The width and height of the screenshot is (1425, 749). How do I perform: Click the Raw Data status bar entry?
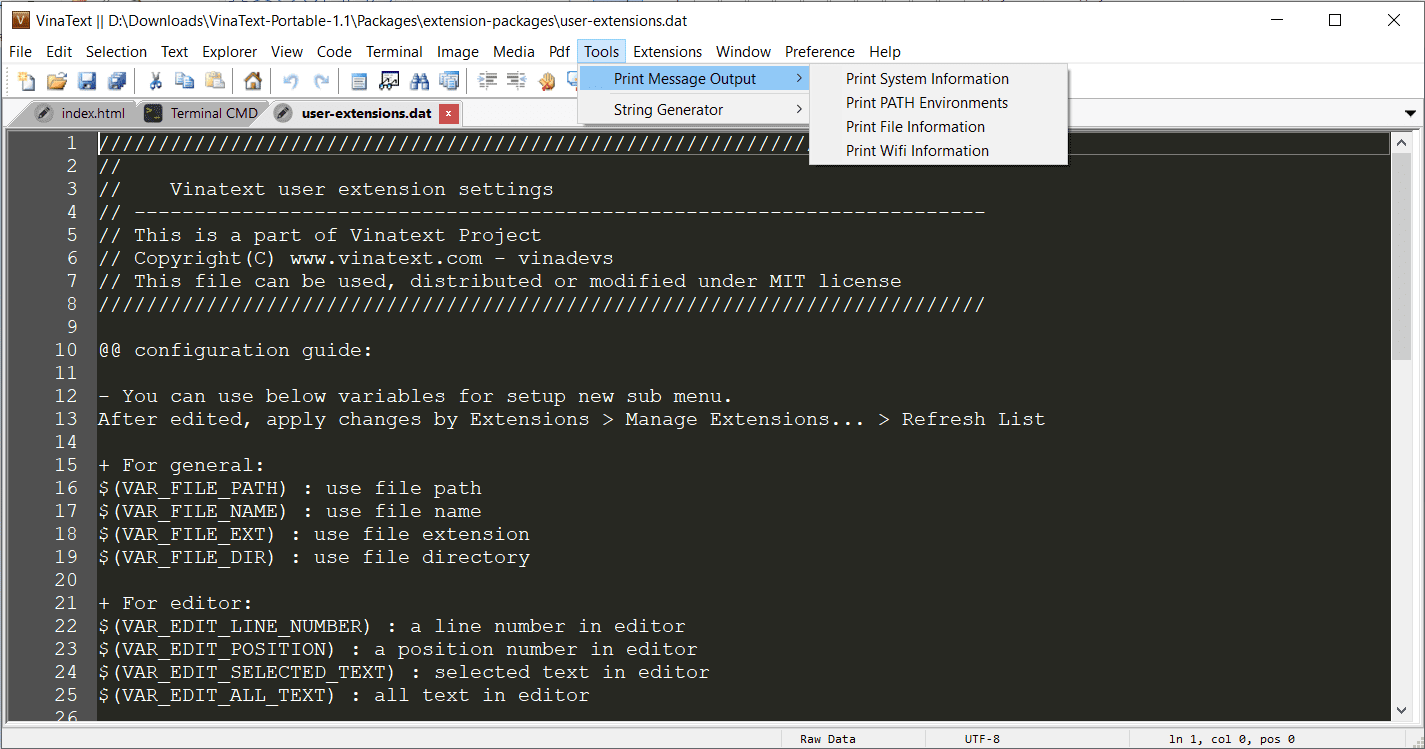point(828,739)
